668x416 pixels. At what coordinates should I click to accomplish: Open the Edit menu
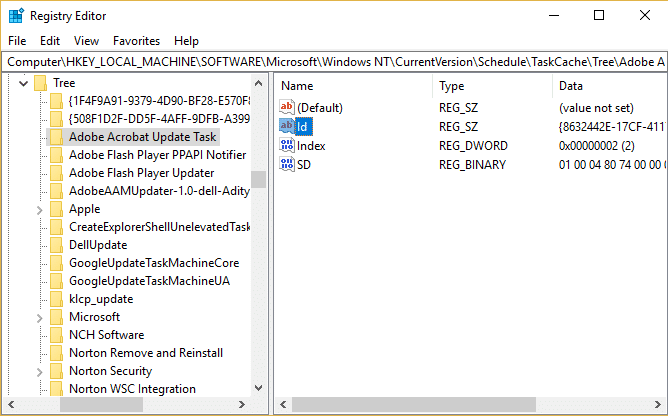point(50,41)
